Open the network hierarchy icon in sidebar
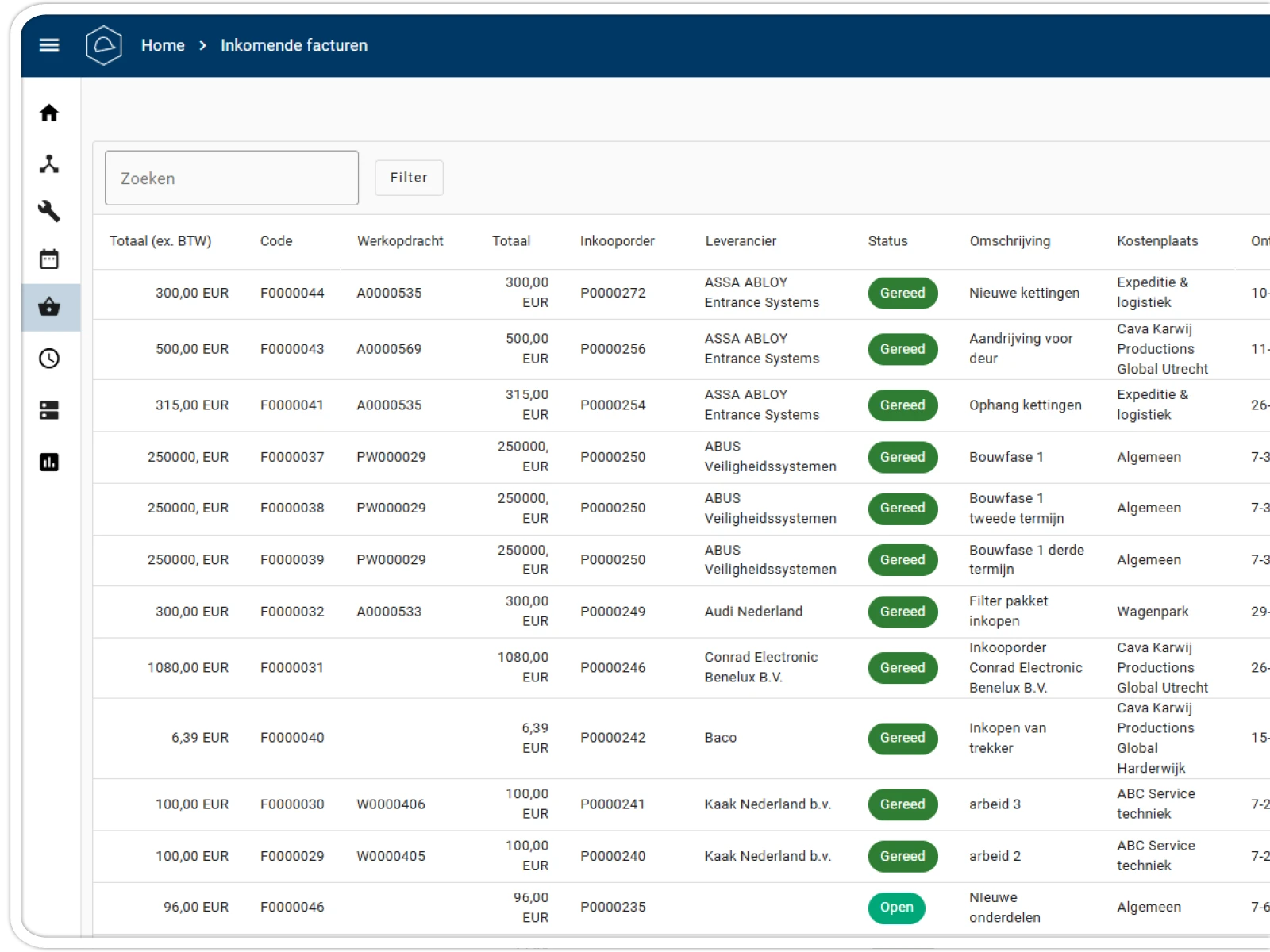 tap(49, 163)
